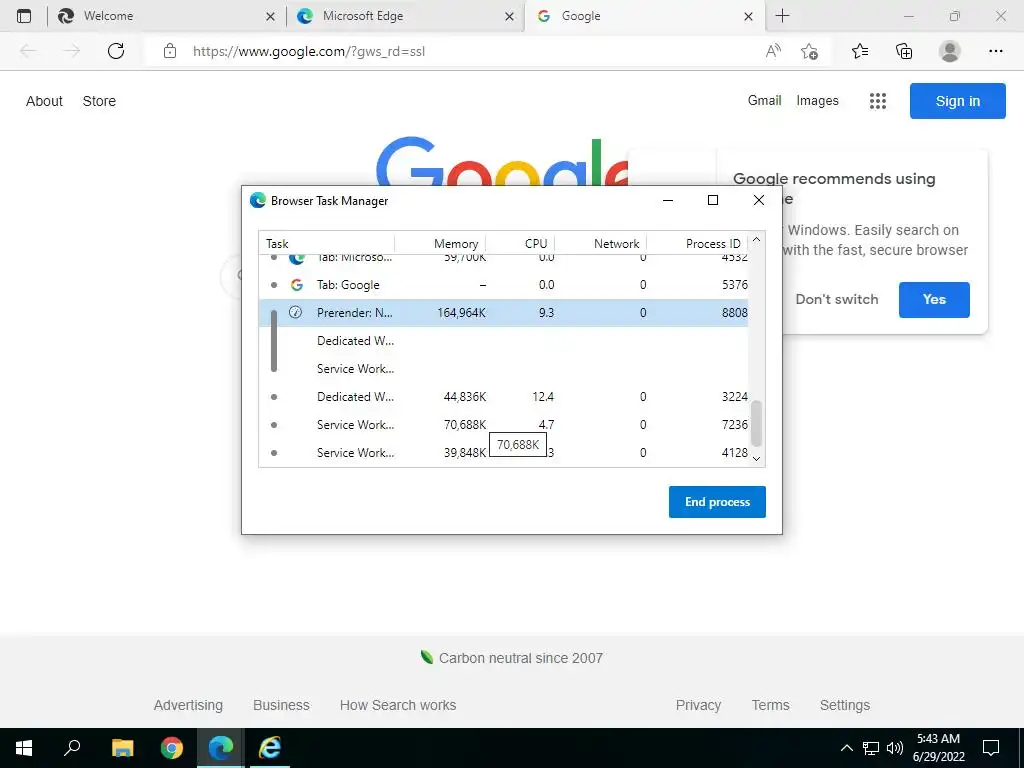Open Gmail link

[765, 101]
